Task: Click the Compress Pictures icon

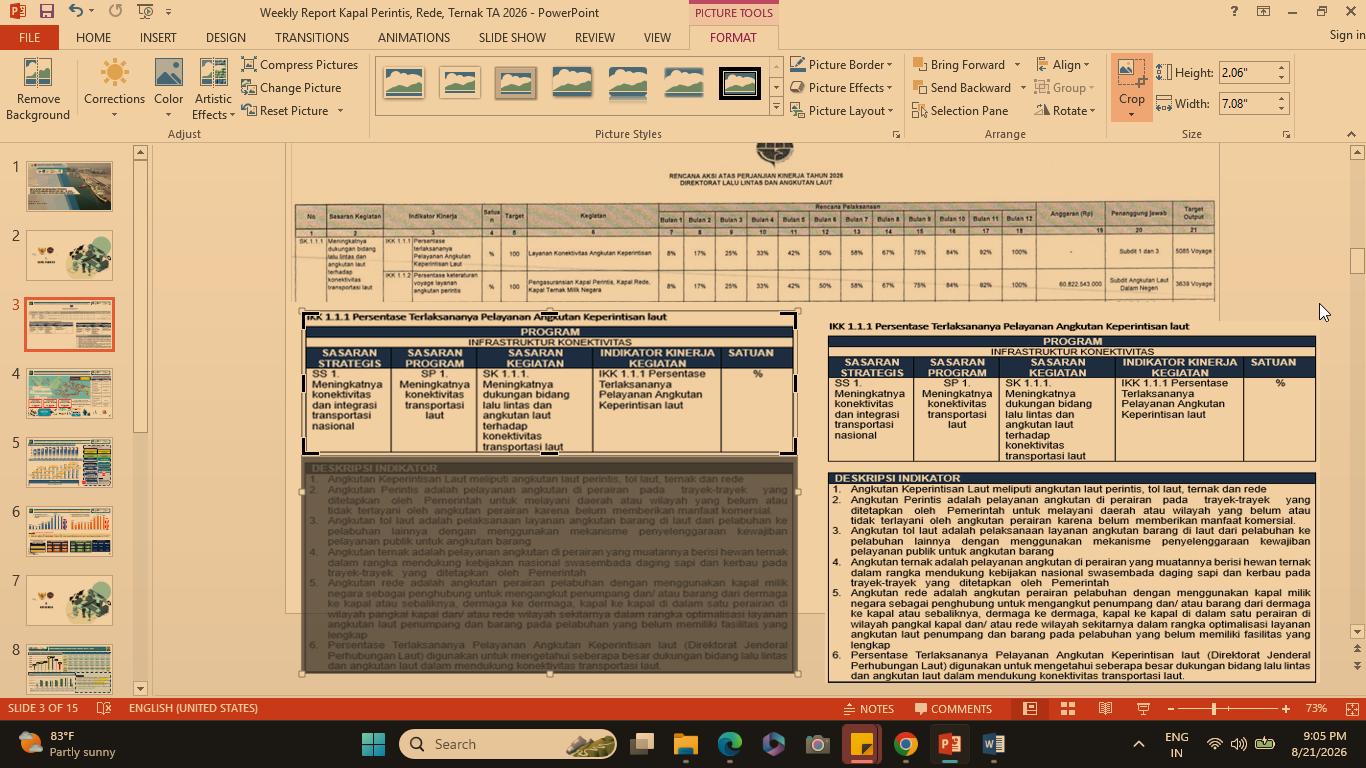Action: click(x=249, y=64)
